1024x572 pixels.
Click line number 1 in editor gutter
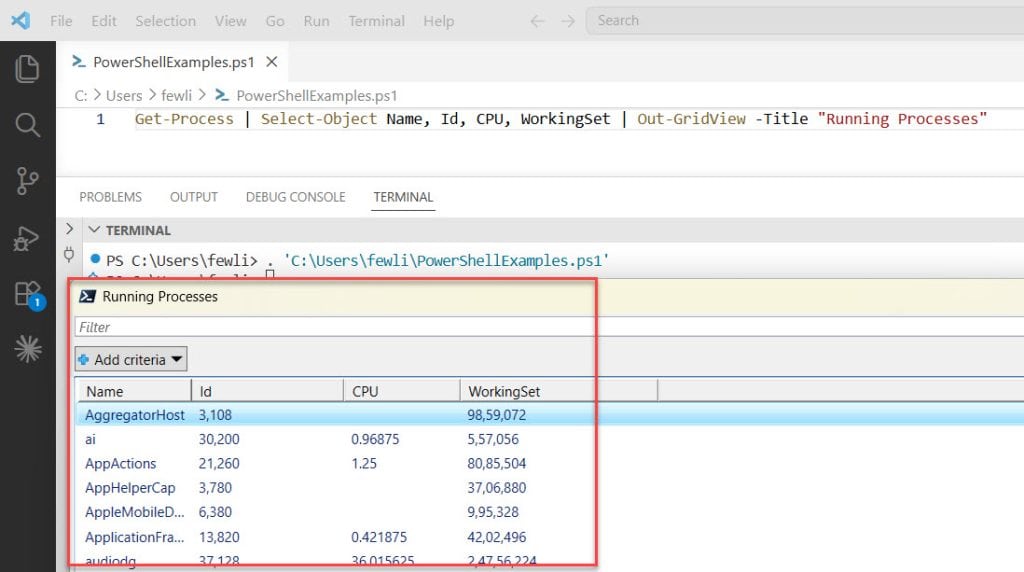[x=100, y=119]
